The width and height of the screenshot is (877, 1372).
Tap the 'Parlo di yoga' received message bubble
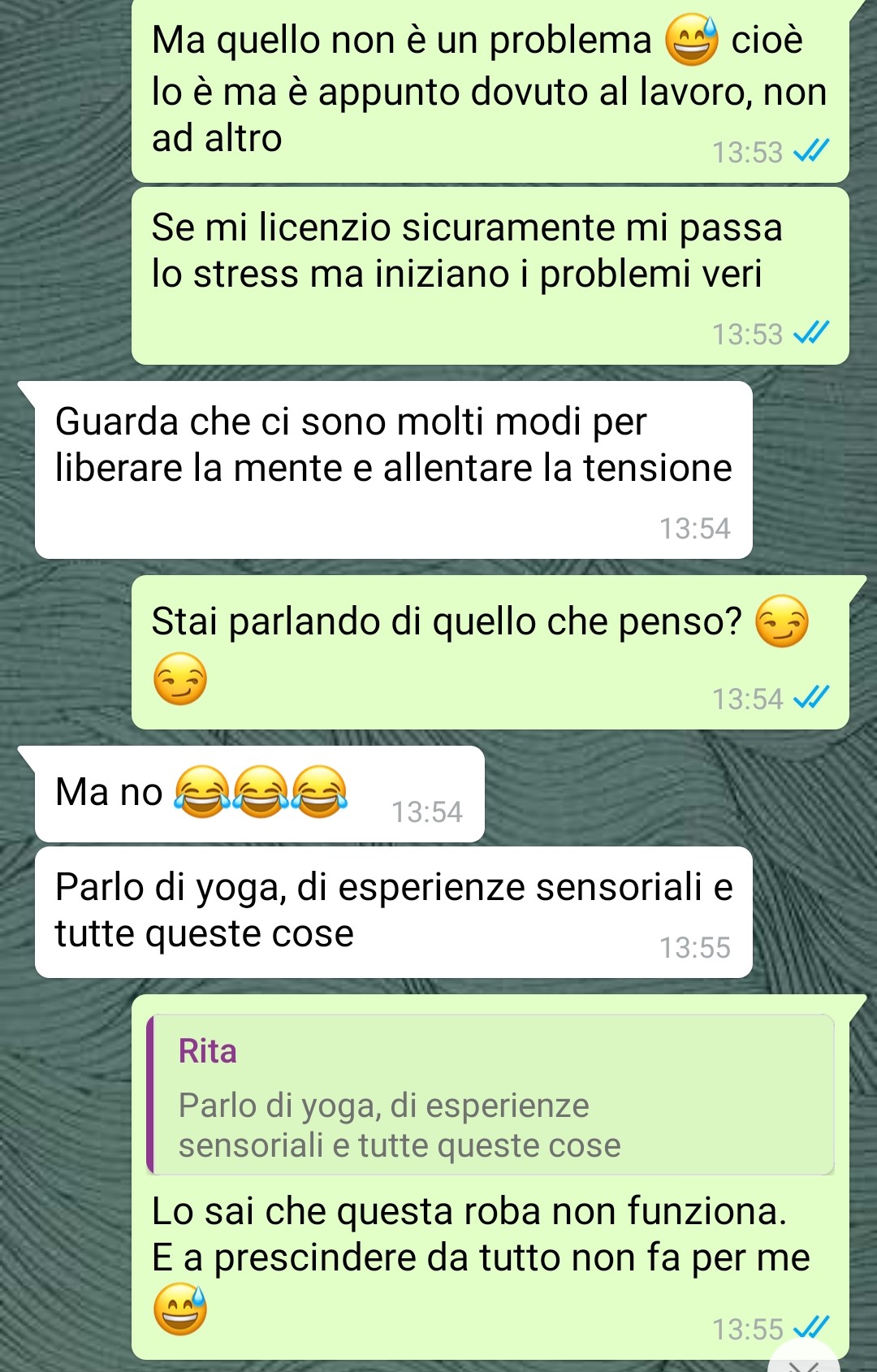(x=394, y=912)
